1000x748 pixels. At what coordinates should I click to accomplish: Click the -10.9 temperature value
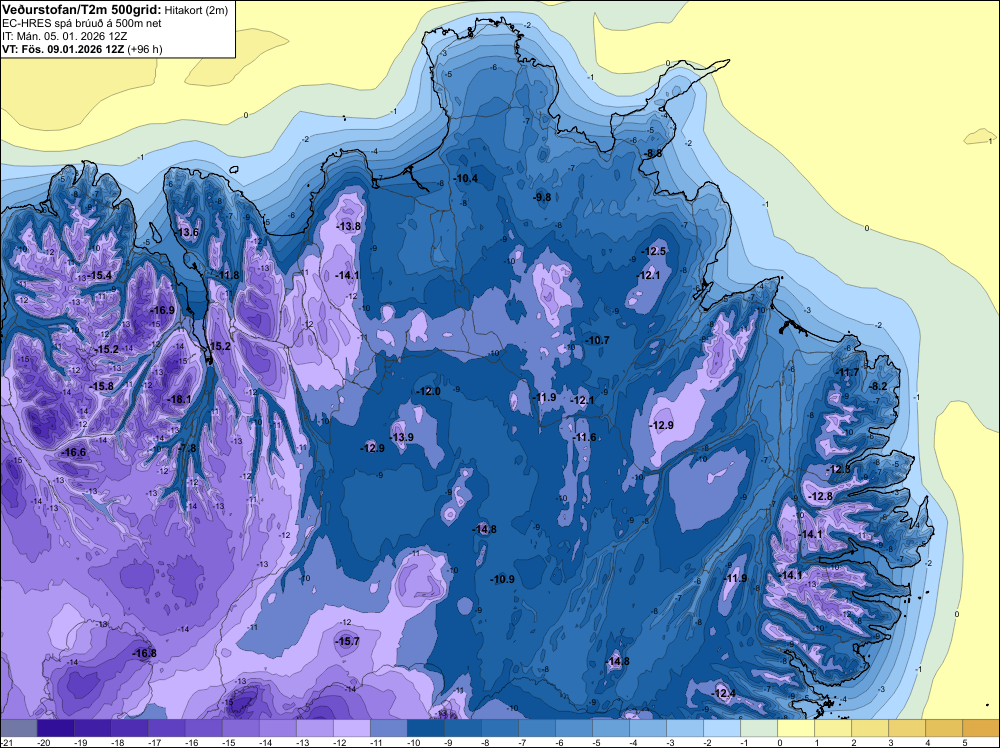(x=502, y=579)
